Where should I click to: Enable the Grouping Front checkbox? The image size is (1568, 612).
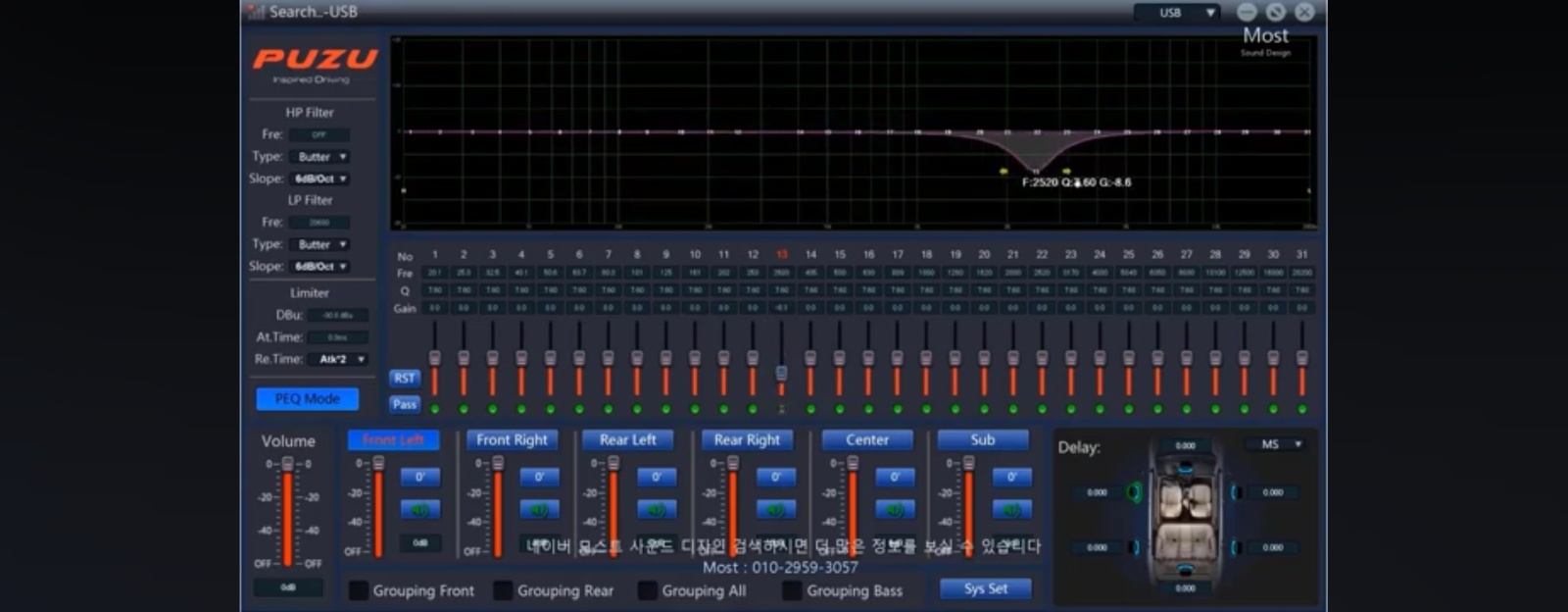coord(360,590)
